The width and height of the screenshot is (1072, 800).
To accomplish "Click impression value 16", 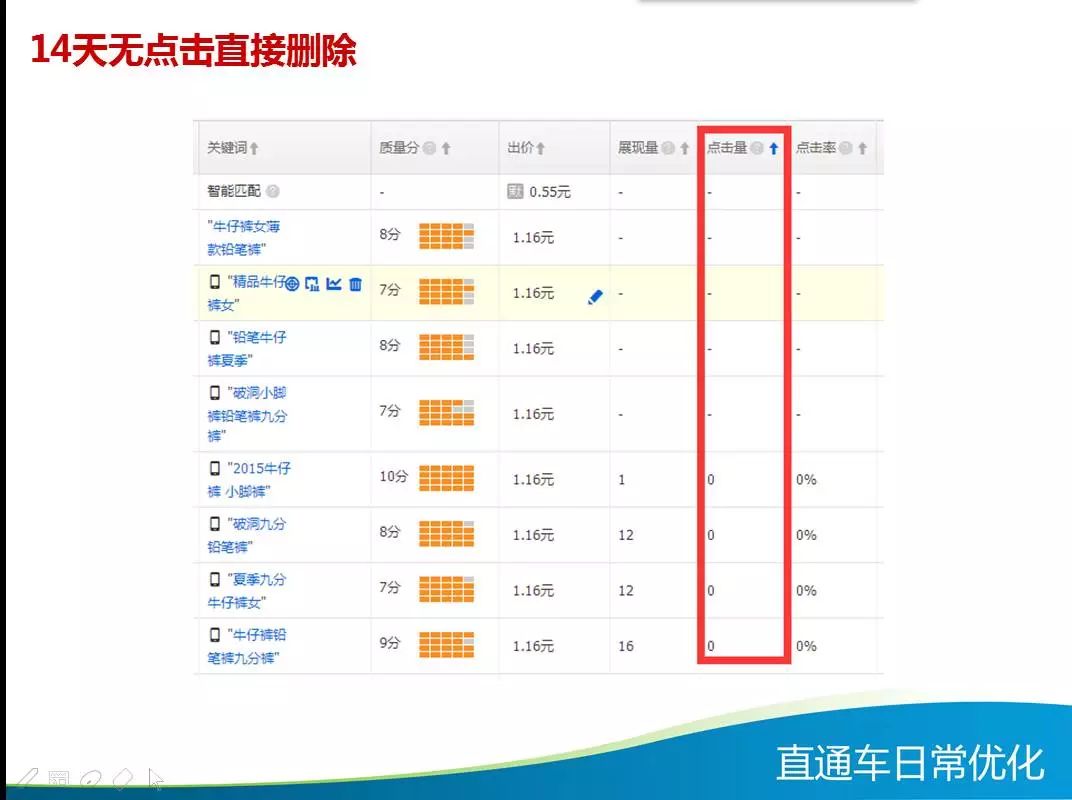I will [x=626, y=646].
